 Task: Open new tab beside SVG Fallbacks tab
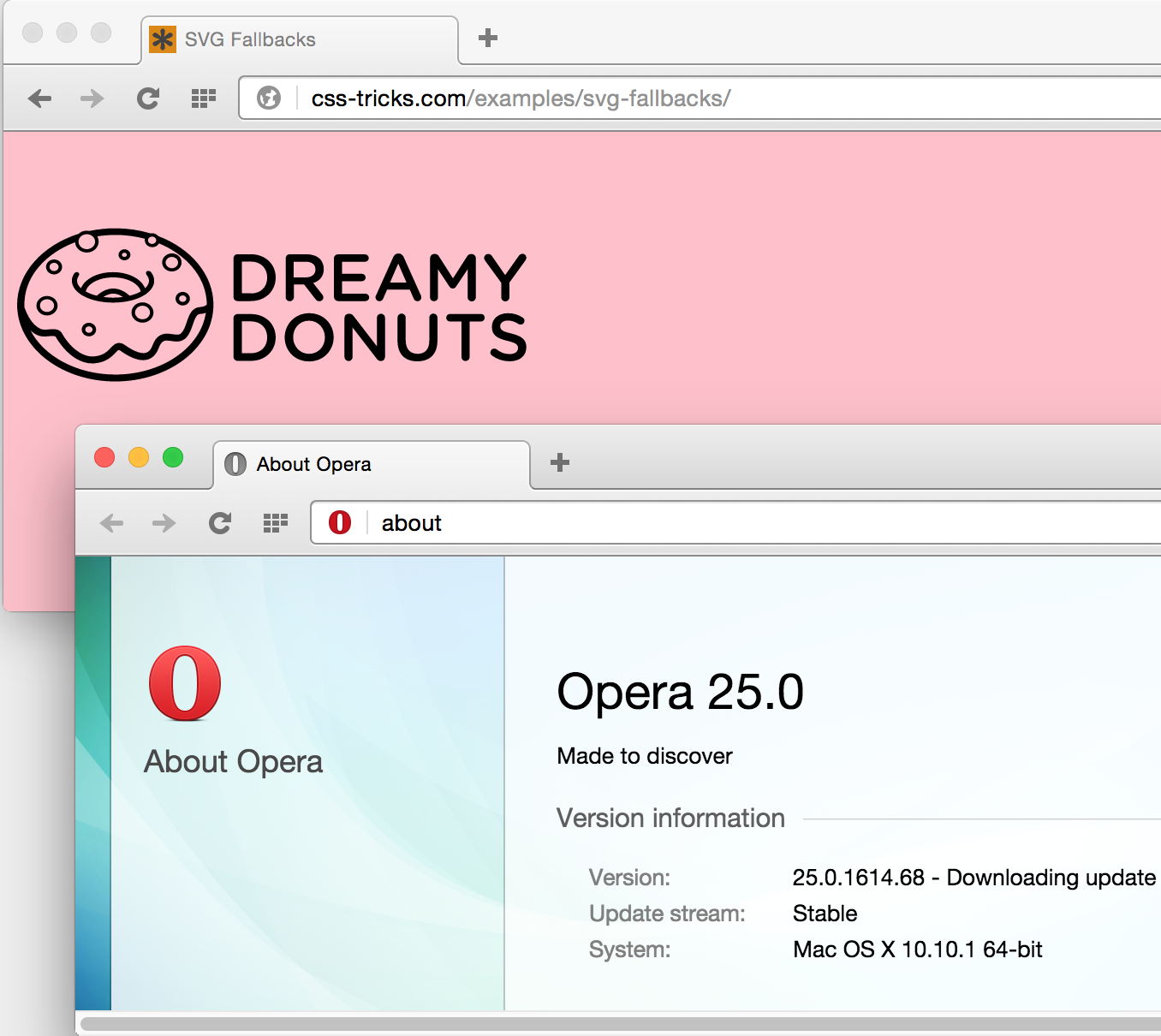tap(488, 38)
